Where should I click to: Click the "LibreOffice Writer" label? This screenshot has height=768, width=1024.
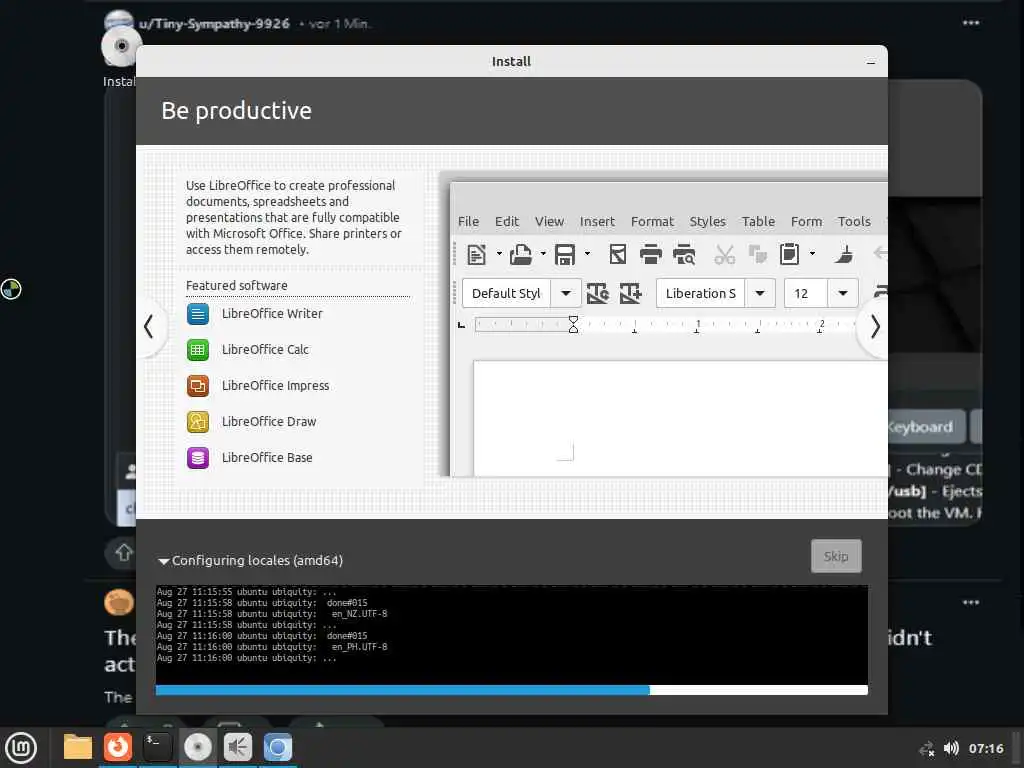(272, 314)
